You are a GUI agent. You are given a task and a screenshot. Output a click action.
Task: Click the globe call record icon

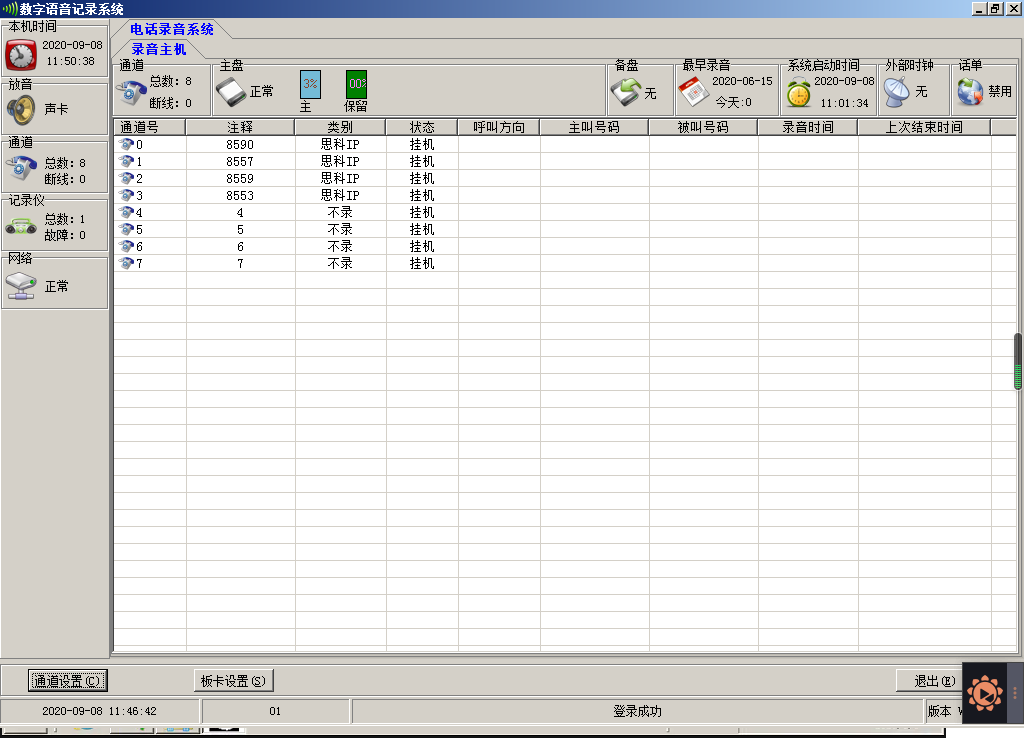pos(970,92)
